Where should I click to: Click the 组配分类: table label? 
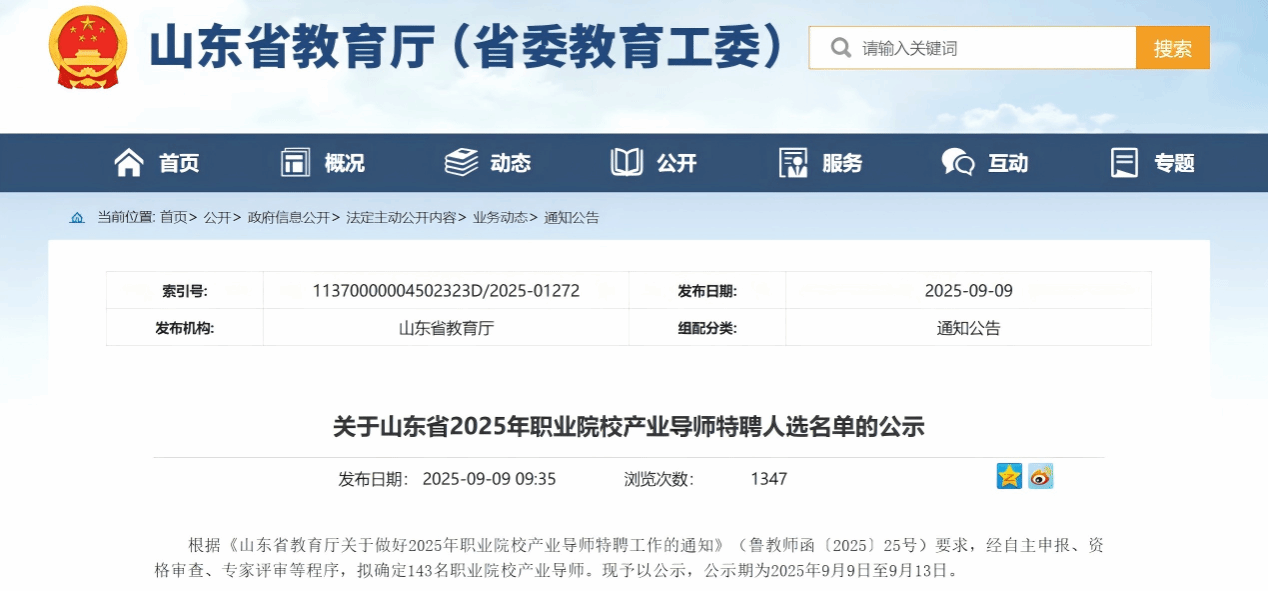click(707, 328)
